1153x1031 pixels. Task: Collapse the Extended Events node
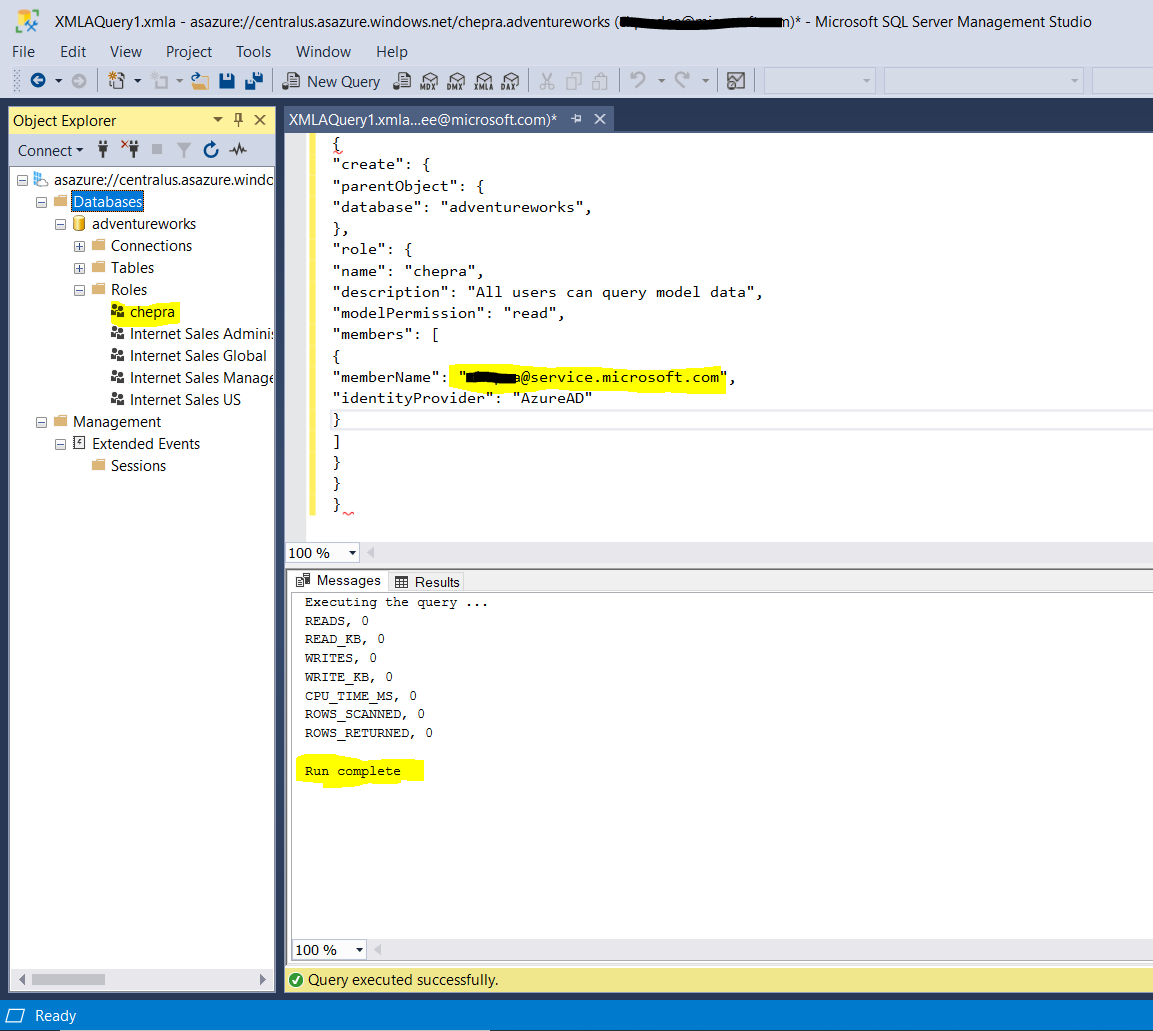click(60, 444)
